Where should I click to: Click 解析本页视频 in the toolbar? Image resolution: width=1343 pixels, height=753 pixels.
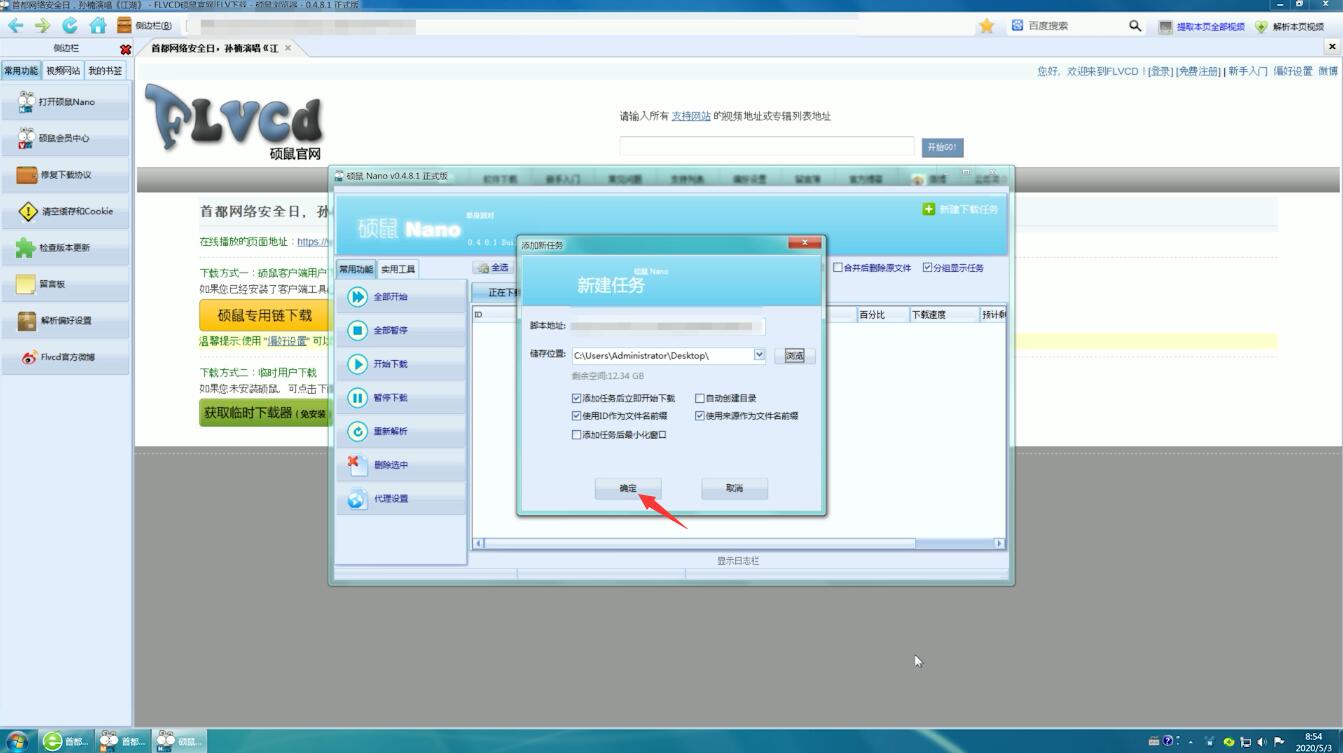tap(1289, 27)
